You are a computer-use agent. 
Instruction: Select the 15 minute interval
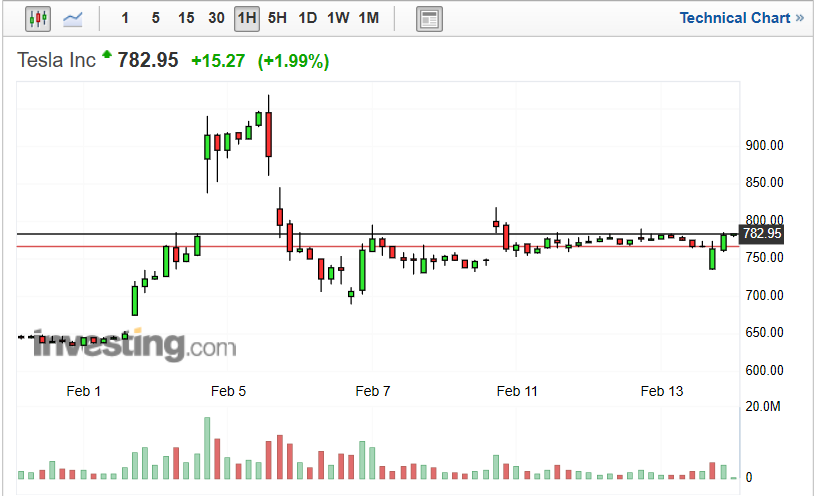pos(186,18)
